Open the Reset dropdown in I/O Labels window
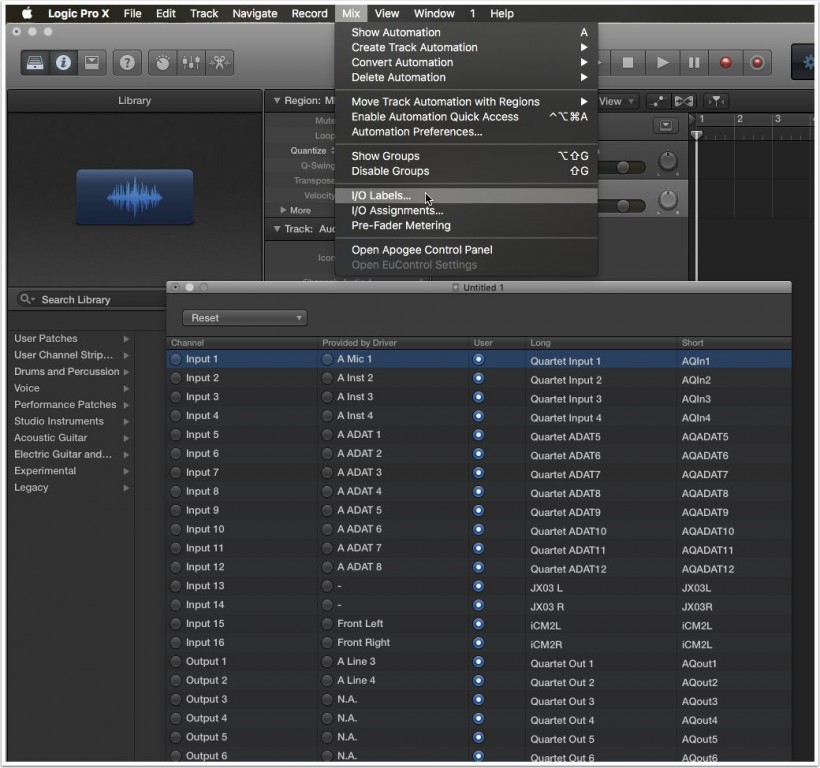Image resolution: width=820 pixels, height=768 pixels. tap(245, 318)
